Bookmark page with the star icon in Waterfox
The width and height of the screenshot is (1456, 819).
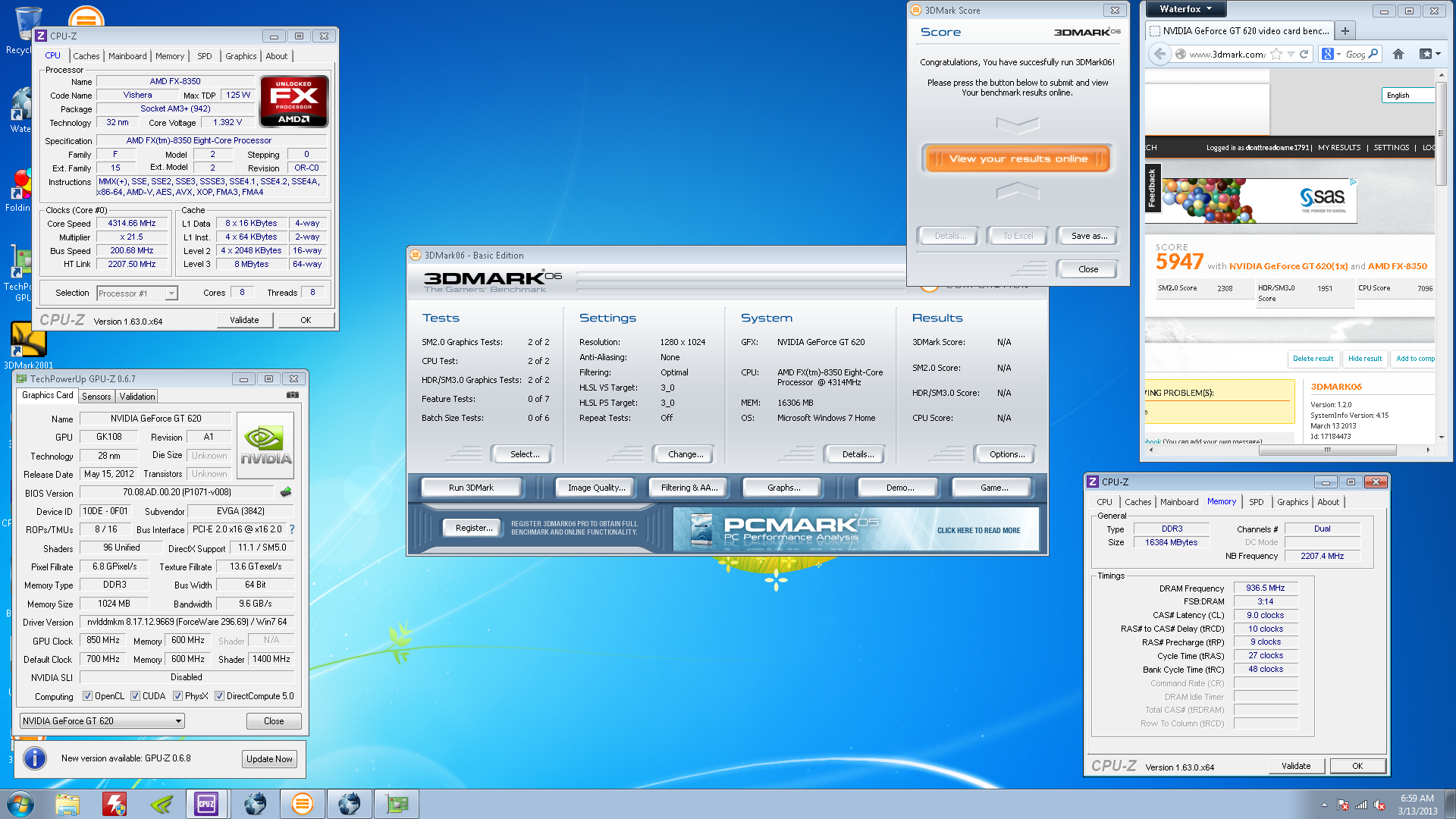(1276, 54)
